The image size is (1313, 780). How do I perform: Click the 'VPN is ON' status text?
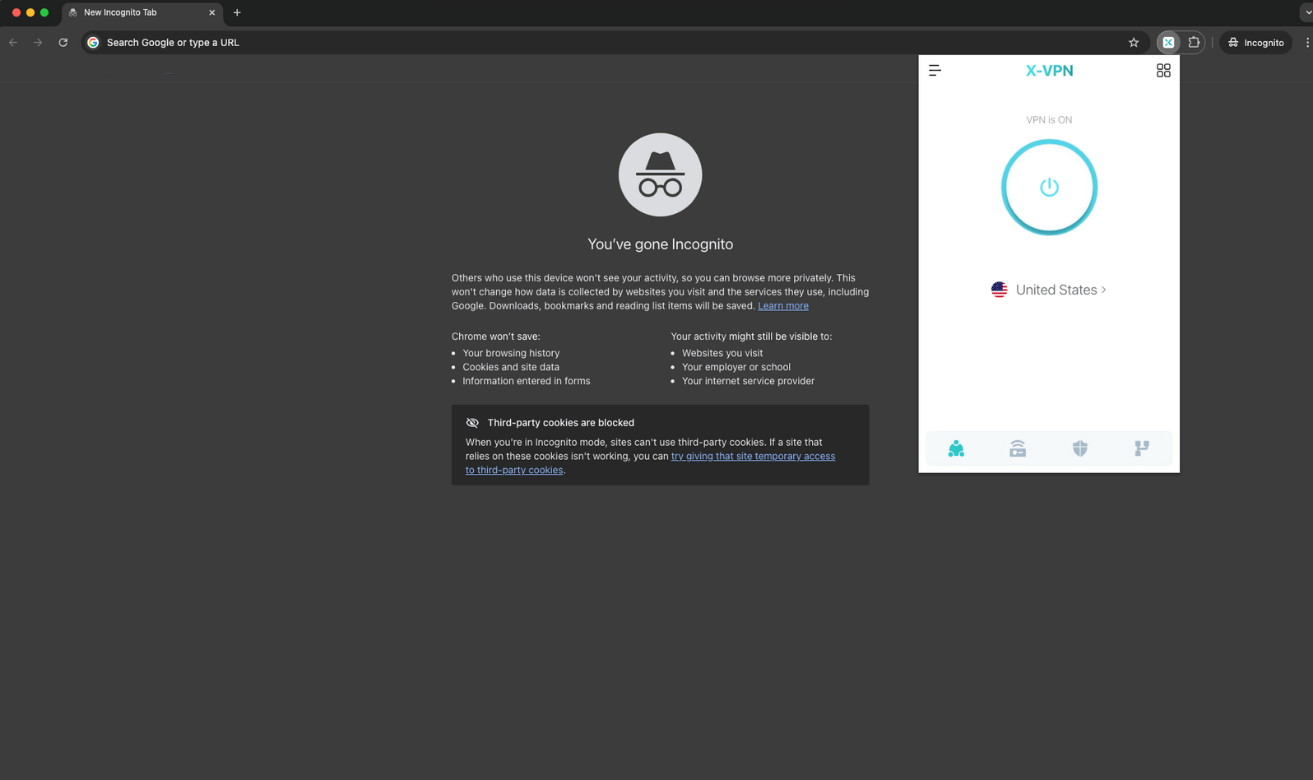(1049, 120)
